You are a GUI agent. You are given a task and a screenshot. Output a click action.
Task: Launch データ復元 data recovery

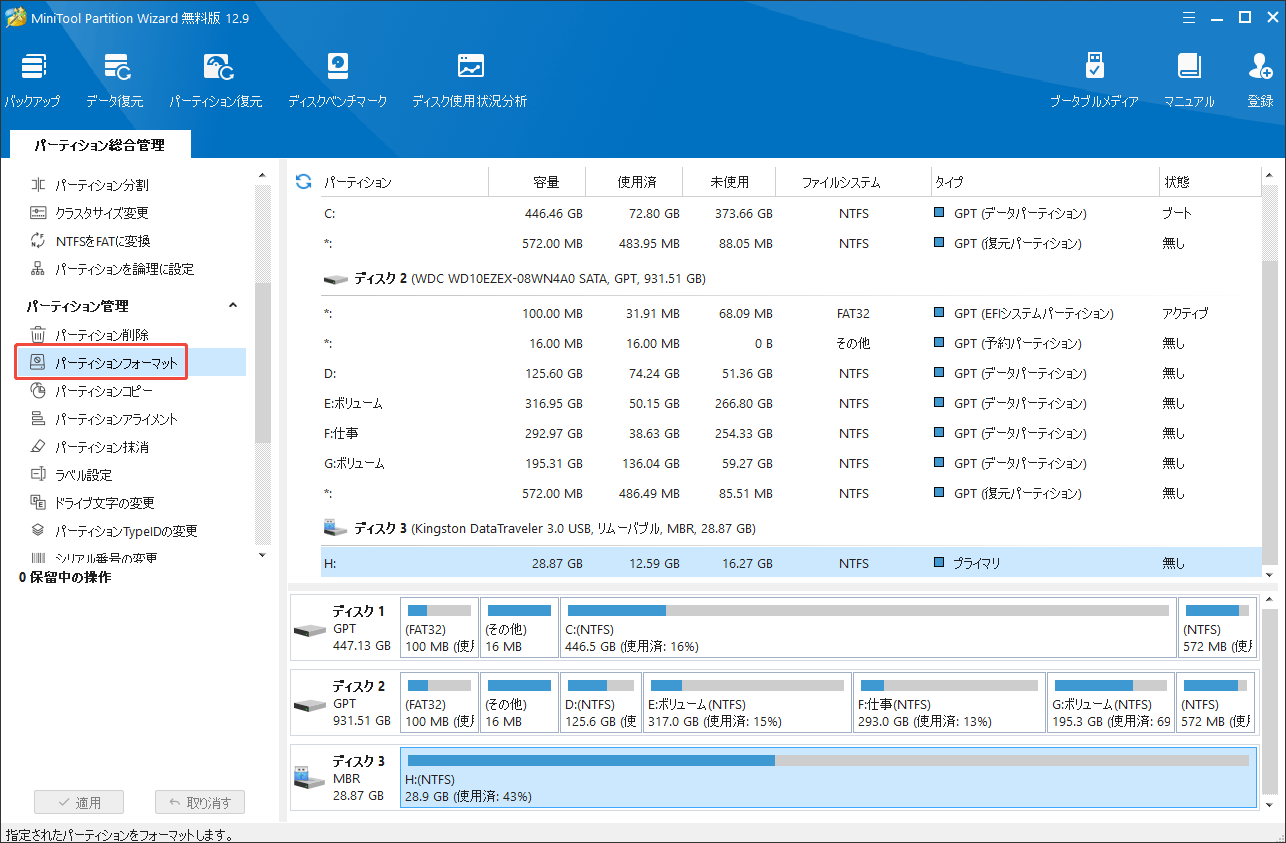(x=115, y=80)
